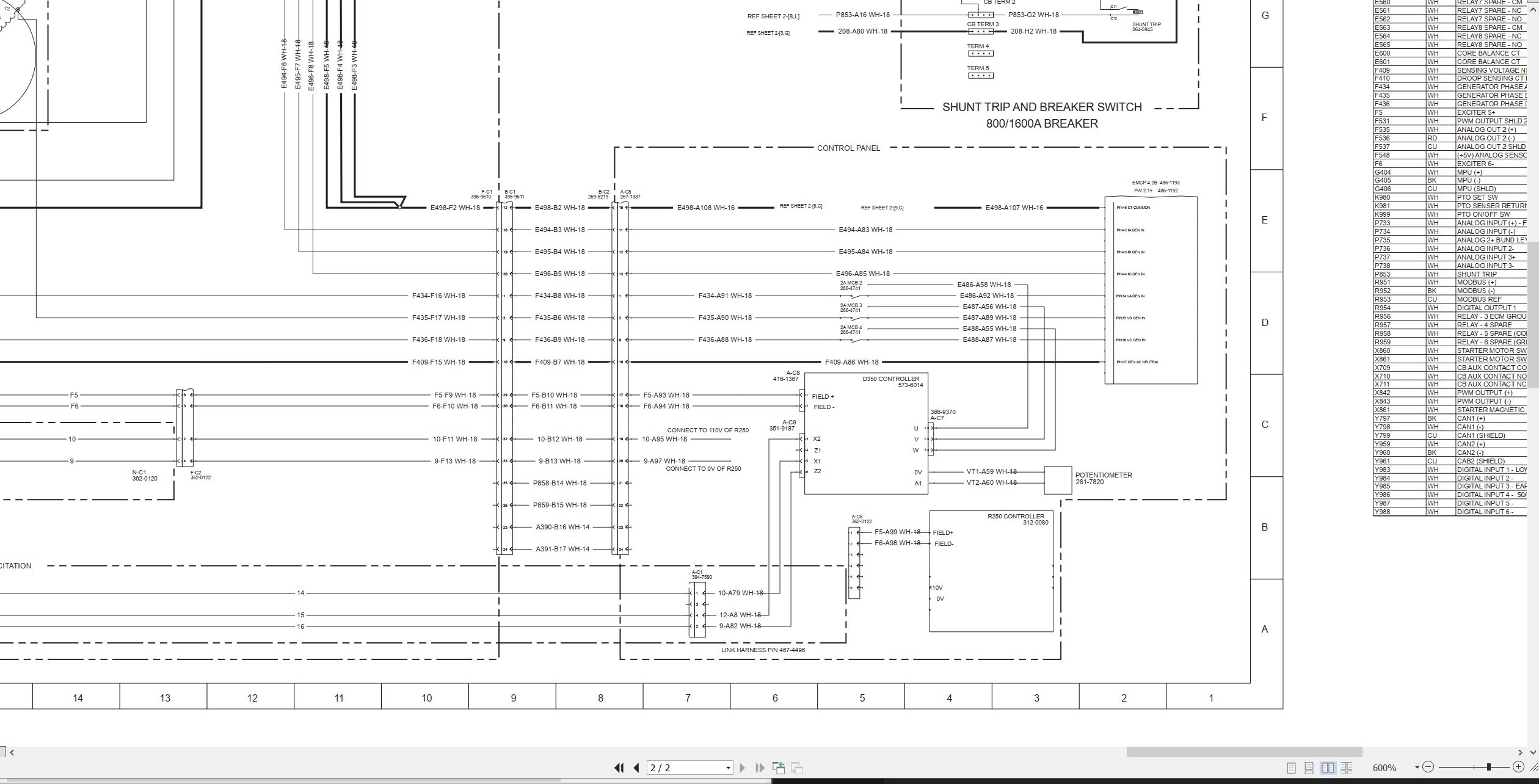Switch to single page view

[x=1291, y=768]
